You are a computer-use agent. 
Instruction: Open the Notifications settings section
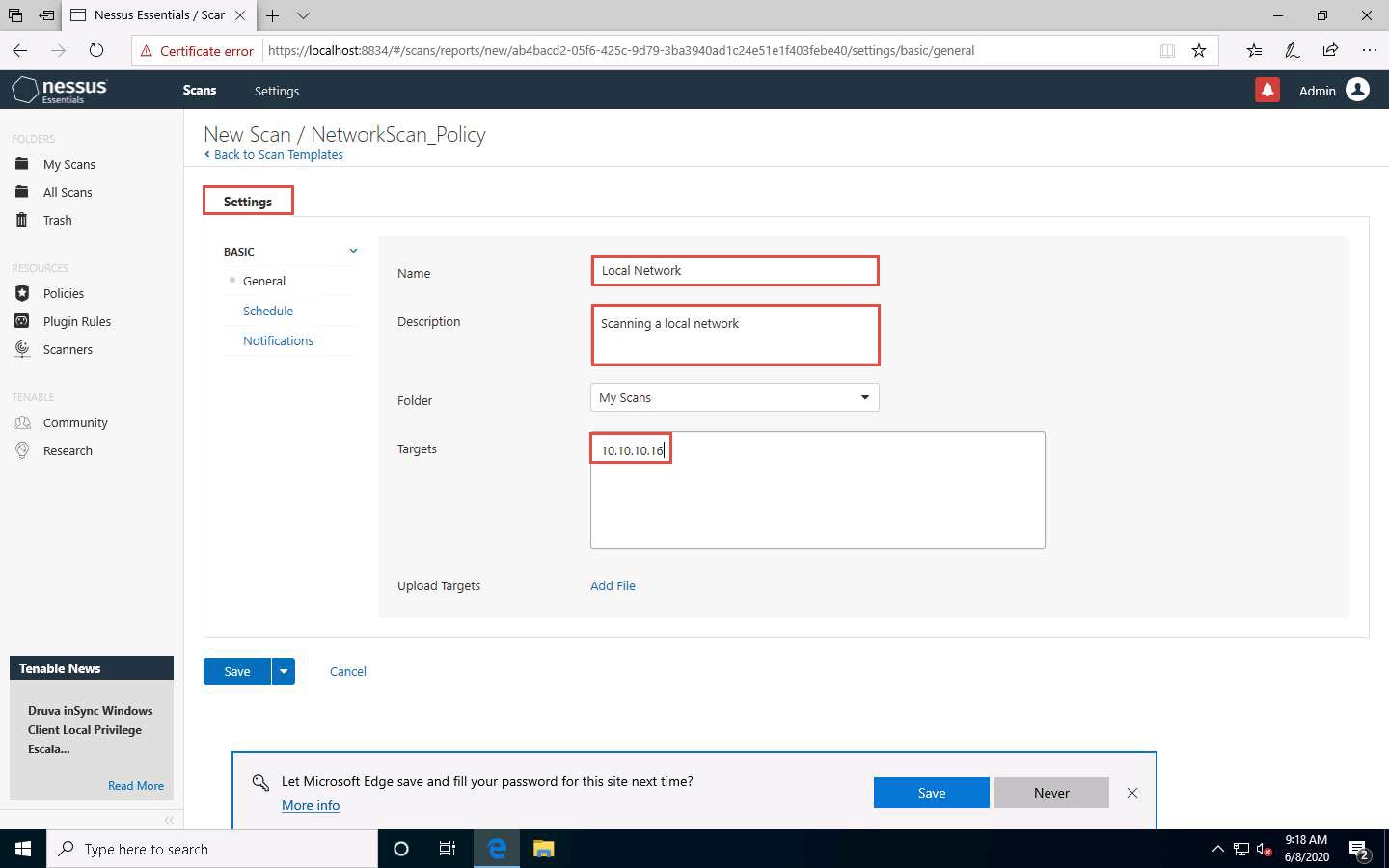point(278,340)
